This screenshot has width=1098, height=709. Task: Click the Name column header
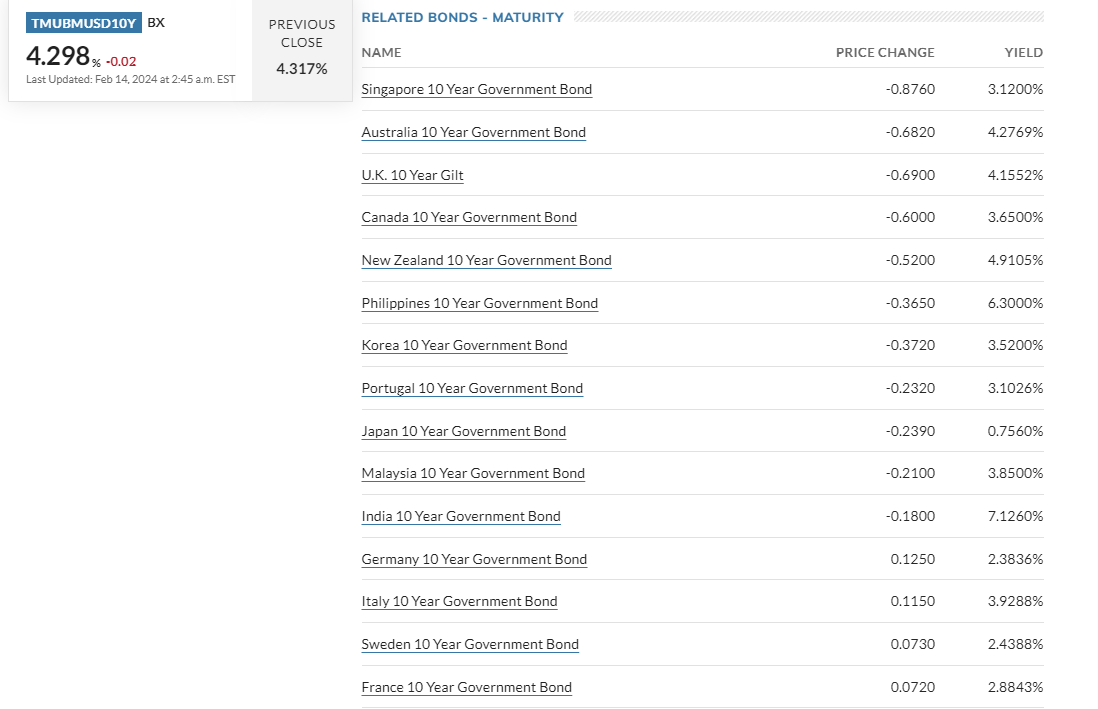381,52
